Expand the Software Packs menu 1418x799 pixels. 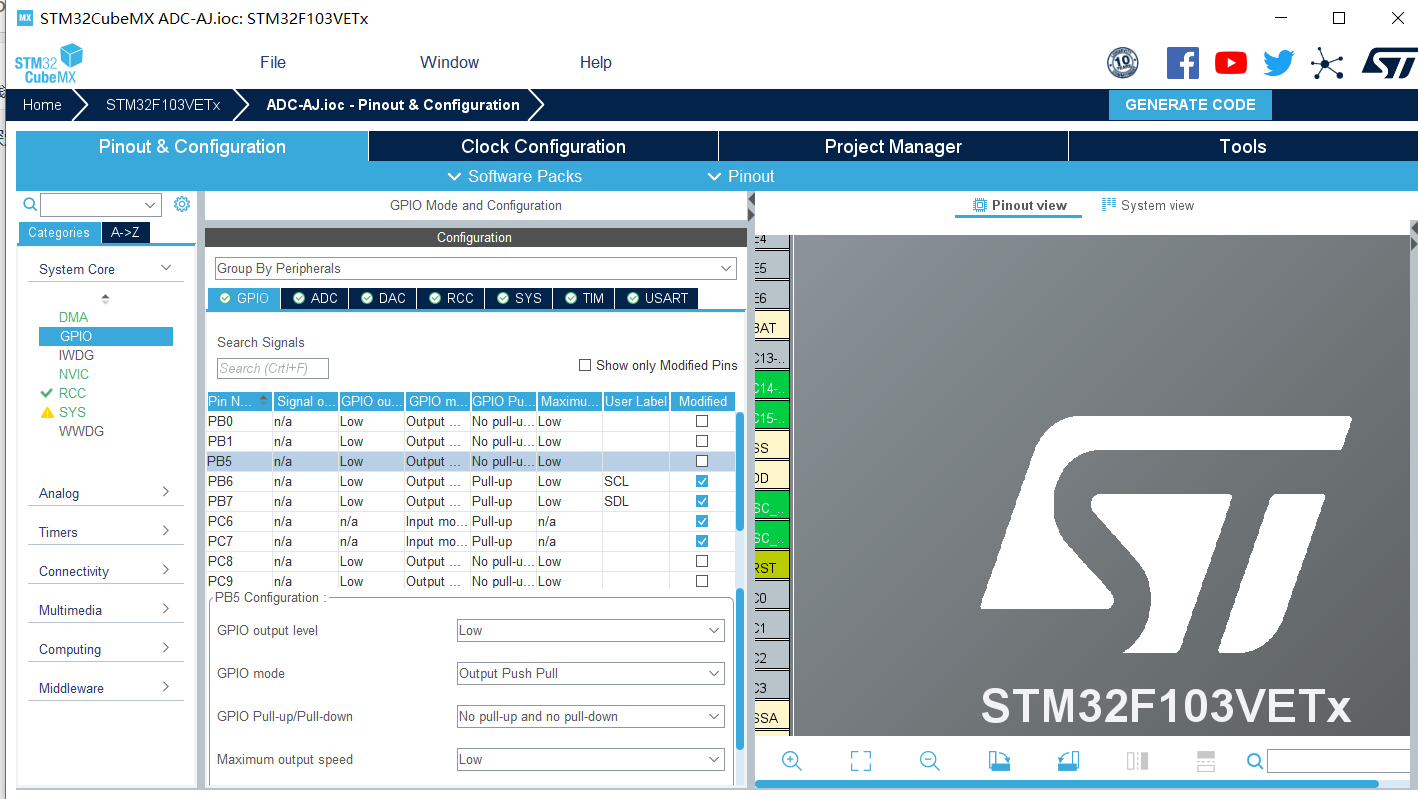click(514, 176)
